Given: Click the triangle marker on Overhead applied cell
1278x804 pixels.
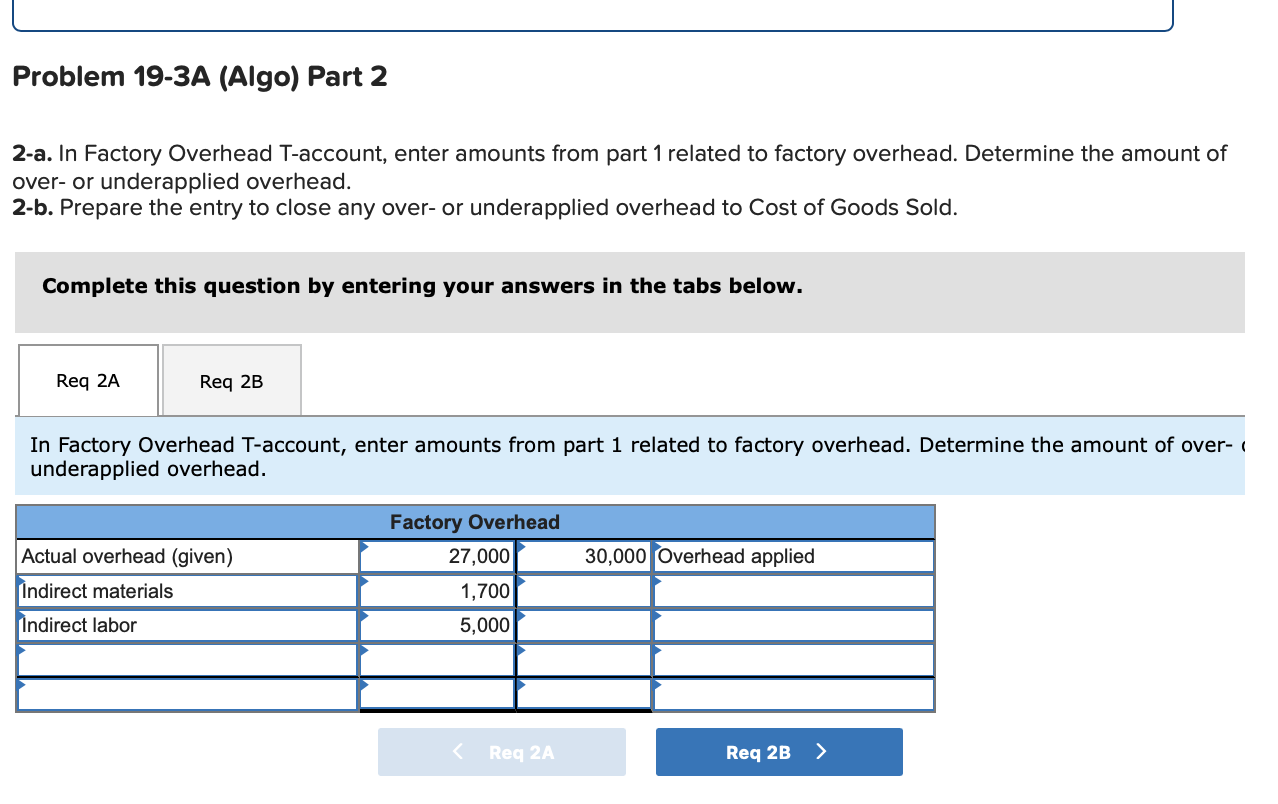Looking at the screenshot, I should pyautogui.click(x=658, y=549).
